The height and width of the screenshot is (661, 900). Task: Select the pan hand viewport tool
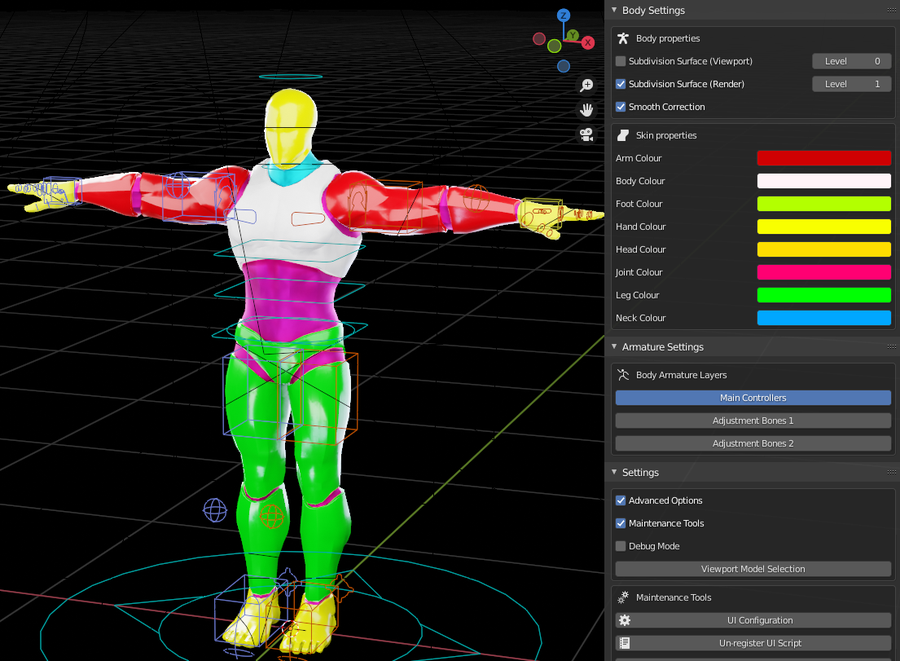[x=586, y=110]
